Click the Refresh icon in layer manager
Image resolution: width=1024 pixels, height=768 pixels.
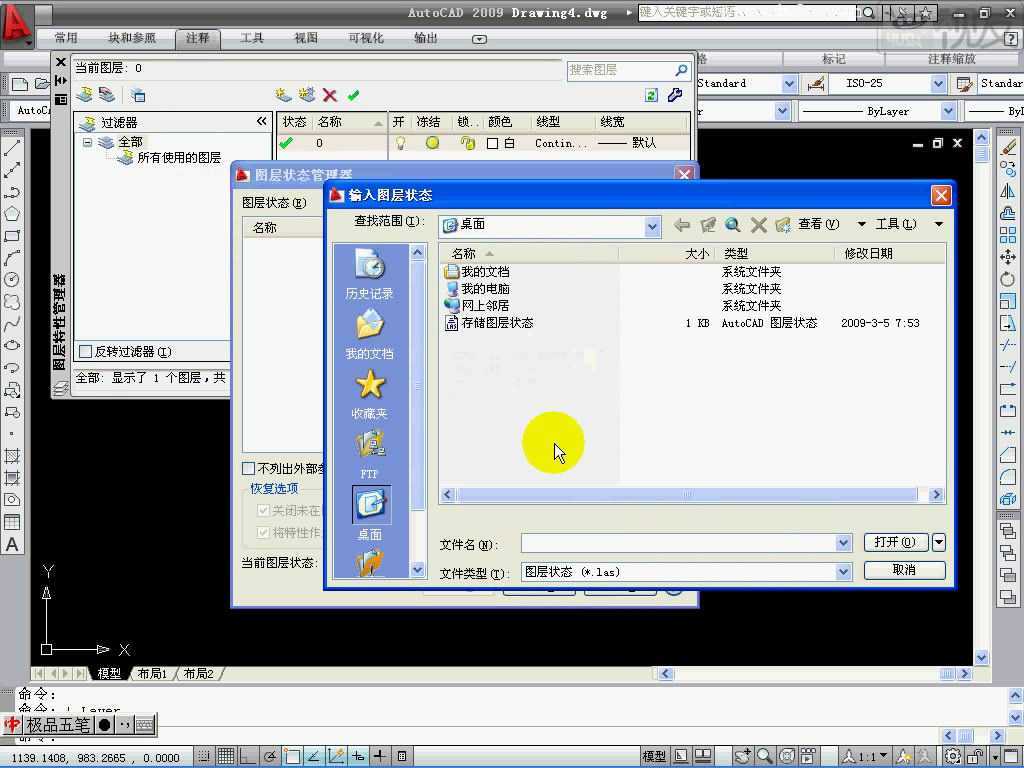651,95
